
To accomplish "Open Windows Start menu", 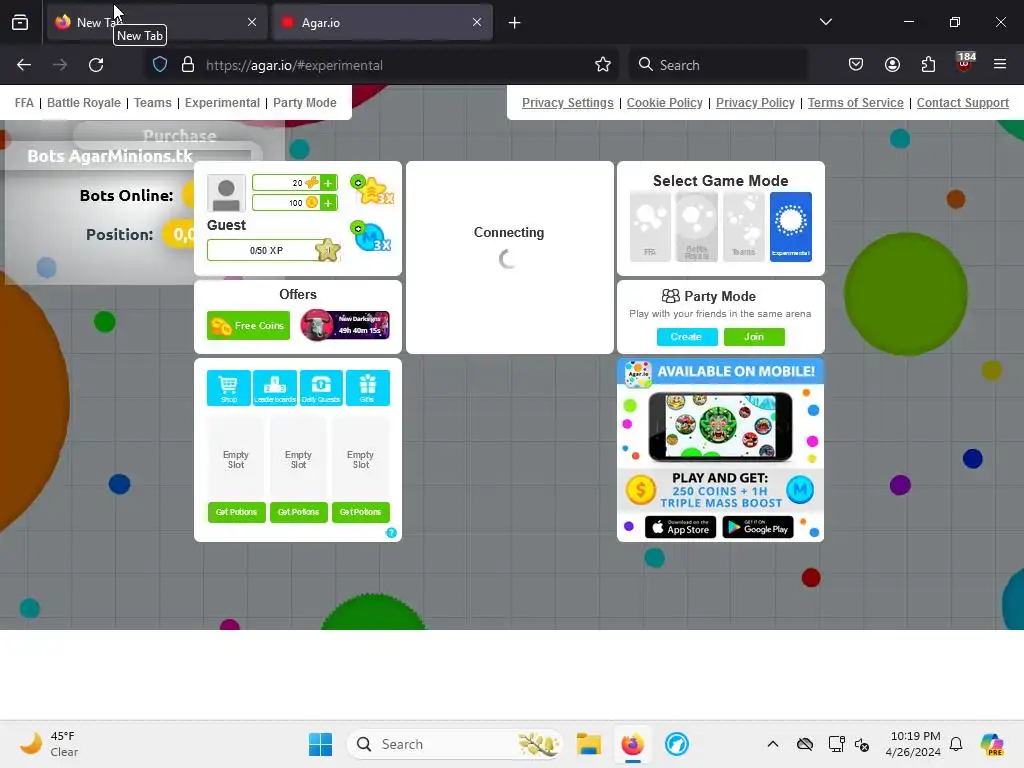I will (320, 744).
